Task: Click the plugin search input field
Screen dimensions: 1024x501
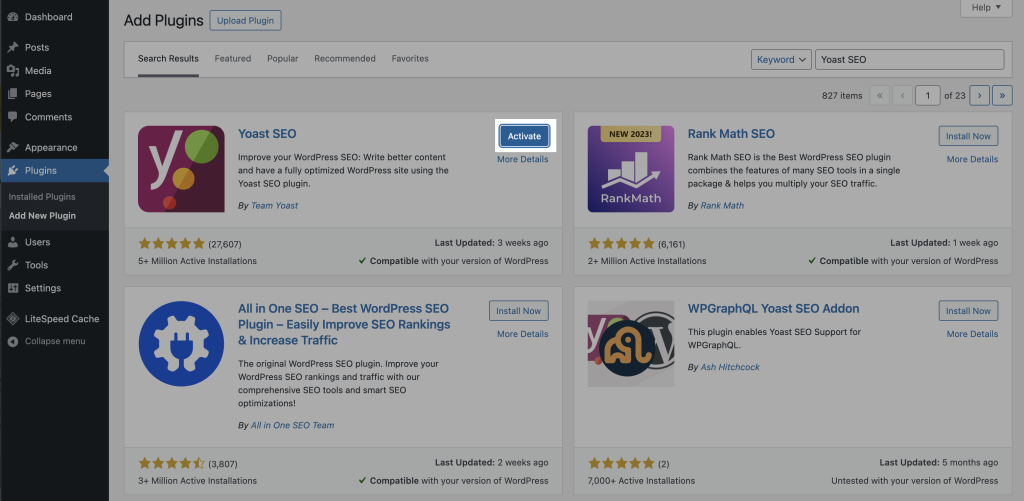Action: (909, 60)
